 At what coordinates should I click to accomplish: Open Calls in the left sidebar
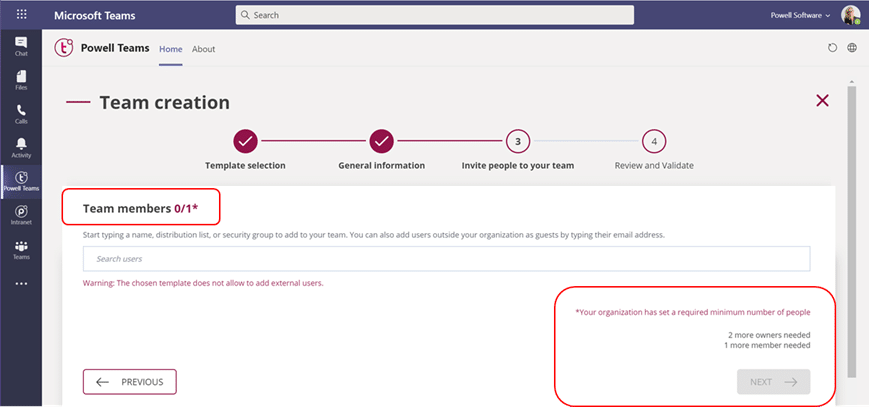21,114
